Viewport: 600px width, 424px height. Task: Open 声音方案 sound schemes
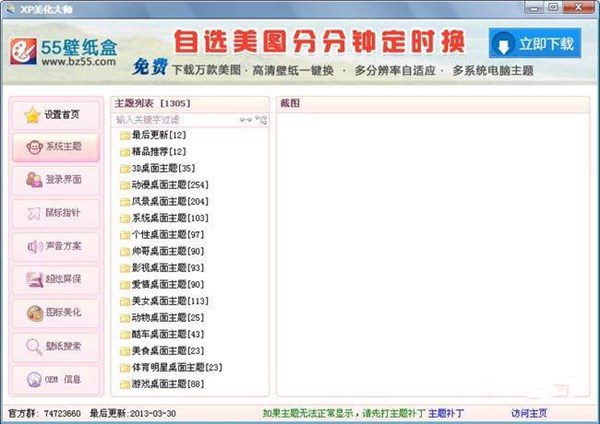click(x=56, y=246)
